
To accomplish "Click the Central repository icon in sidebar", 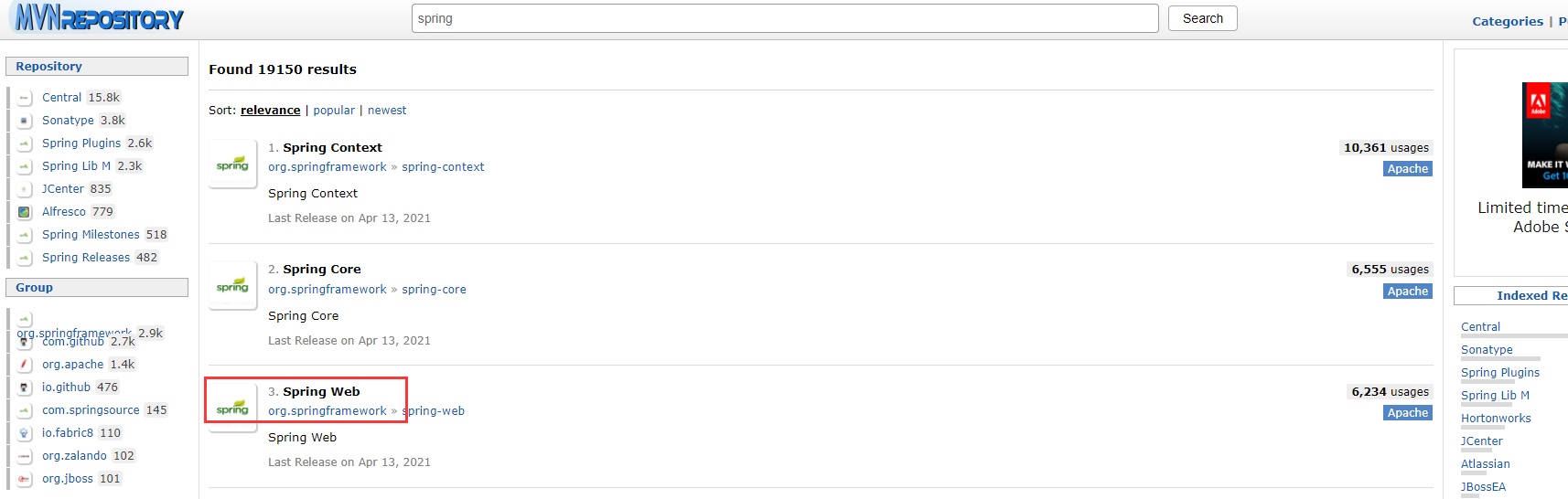I will 25,98.
